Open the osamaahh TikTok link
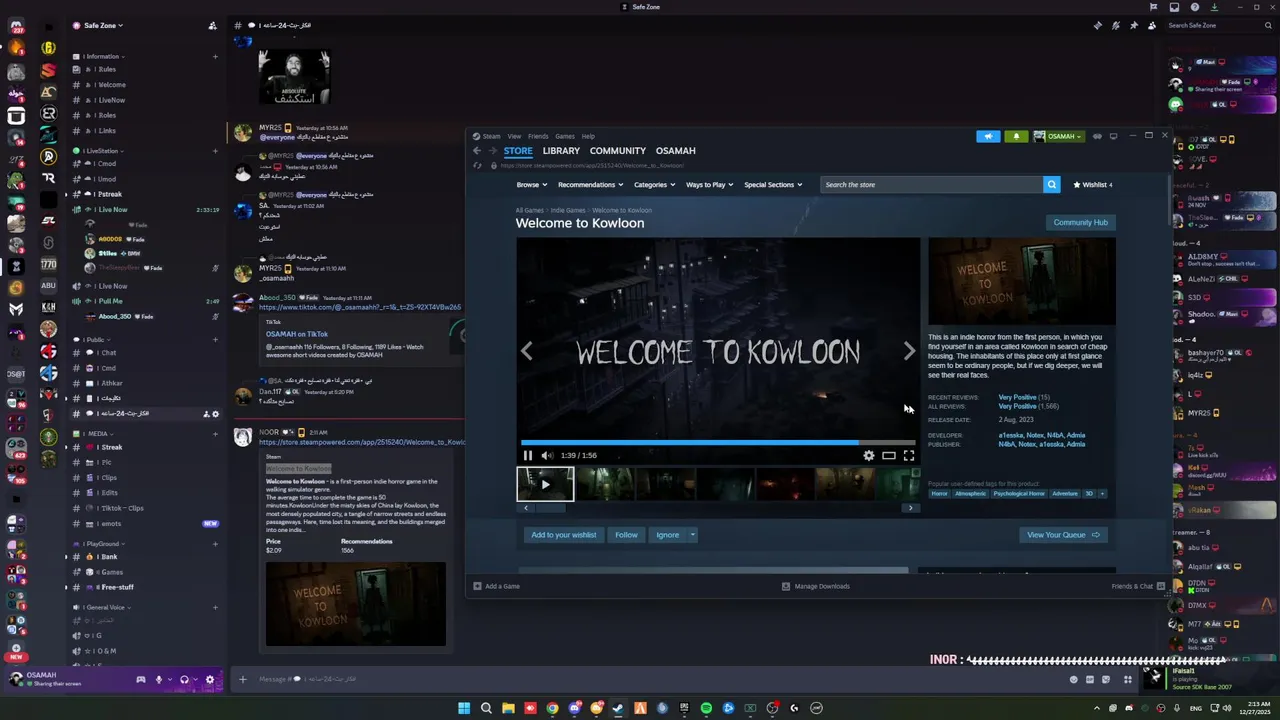 360,307
